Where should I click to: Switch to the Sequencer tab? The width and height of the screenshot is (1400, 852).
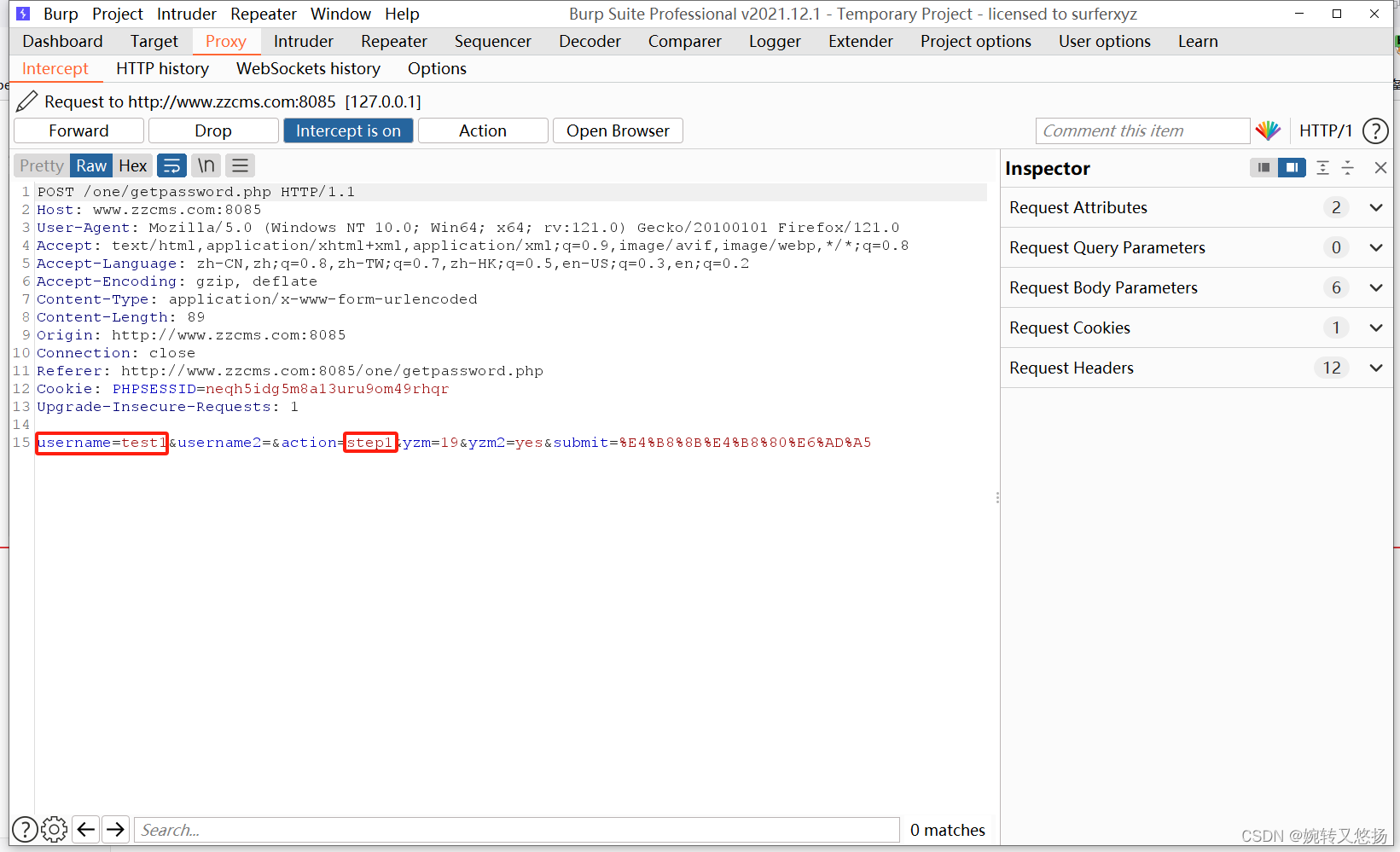tap(492, 41)
